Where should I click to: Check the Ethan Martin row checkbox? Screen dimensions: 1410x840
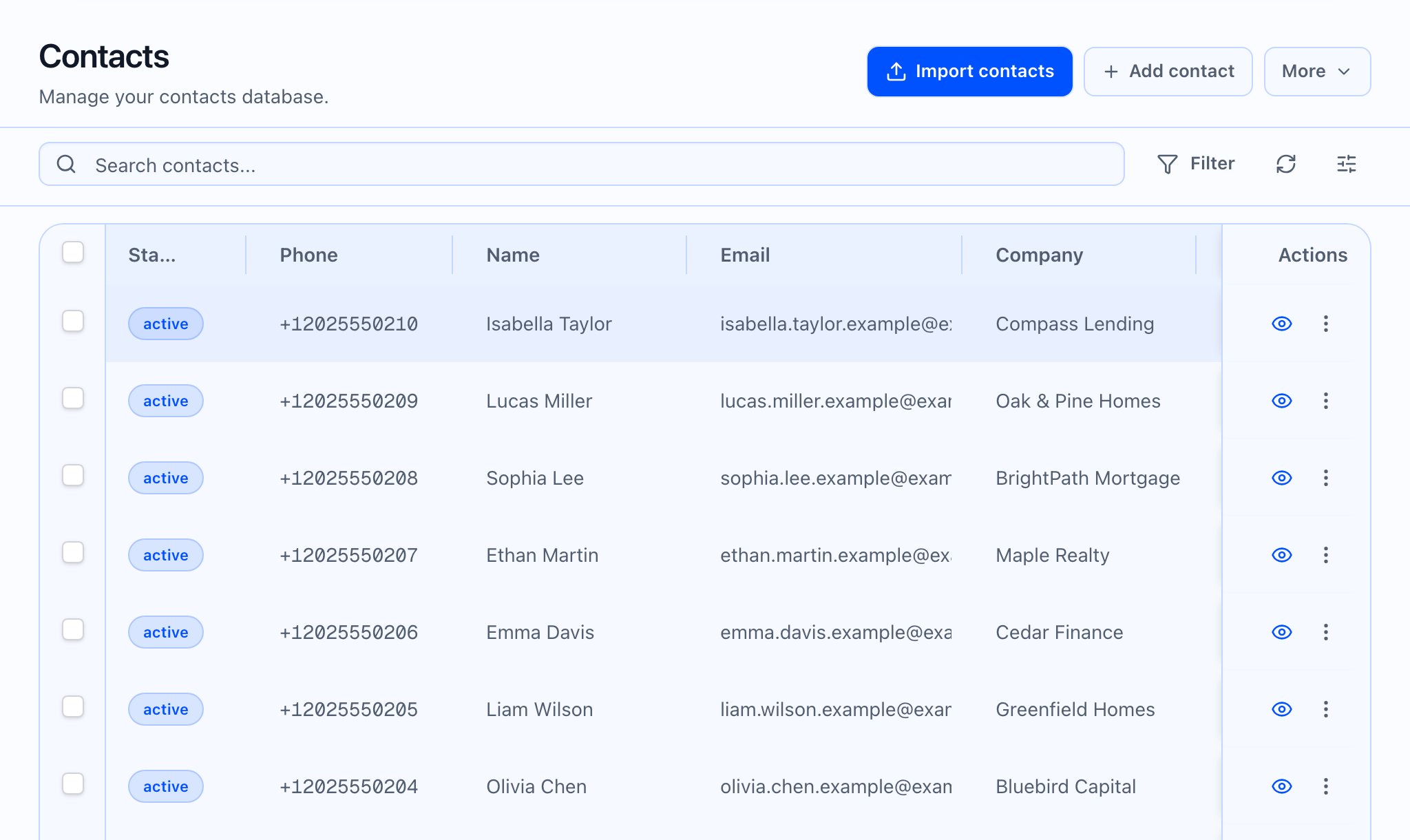point(73,552)
